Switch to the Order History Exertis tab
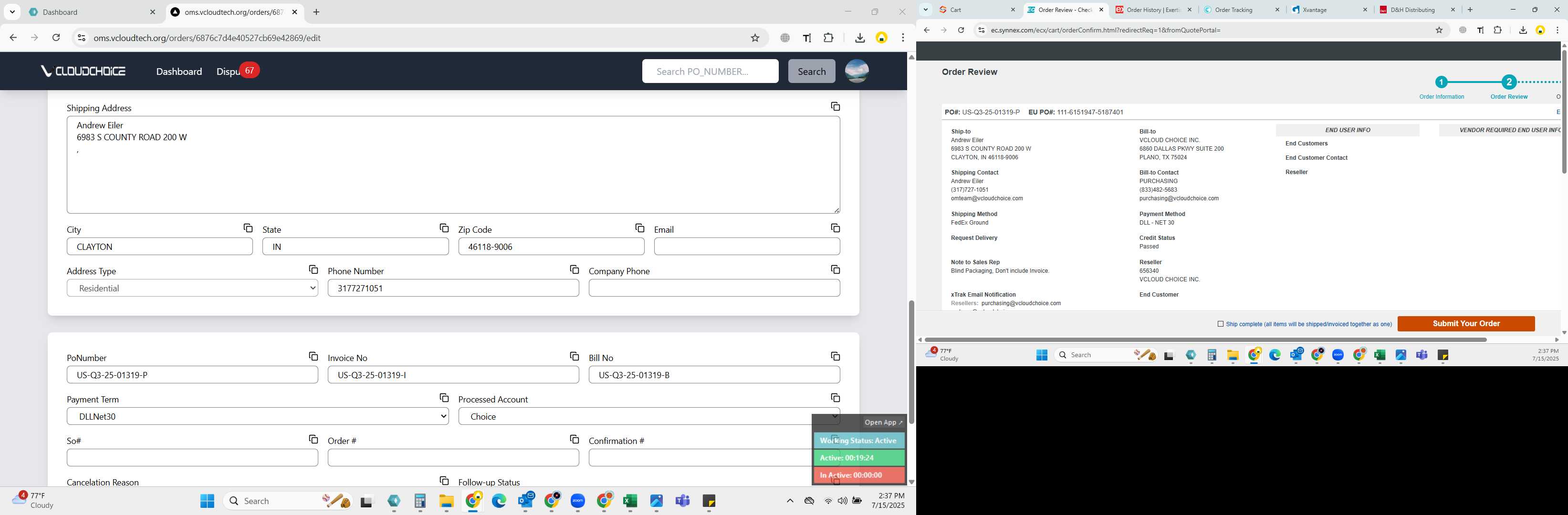Image resolution: width=1568 pixels, height=515 pixels. tap(1153, 10)
